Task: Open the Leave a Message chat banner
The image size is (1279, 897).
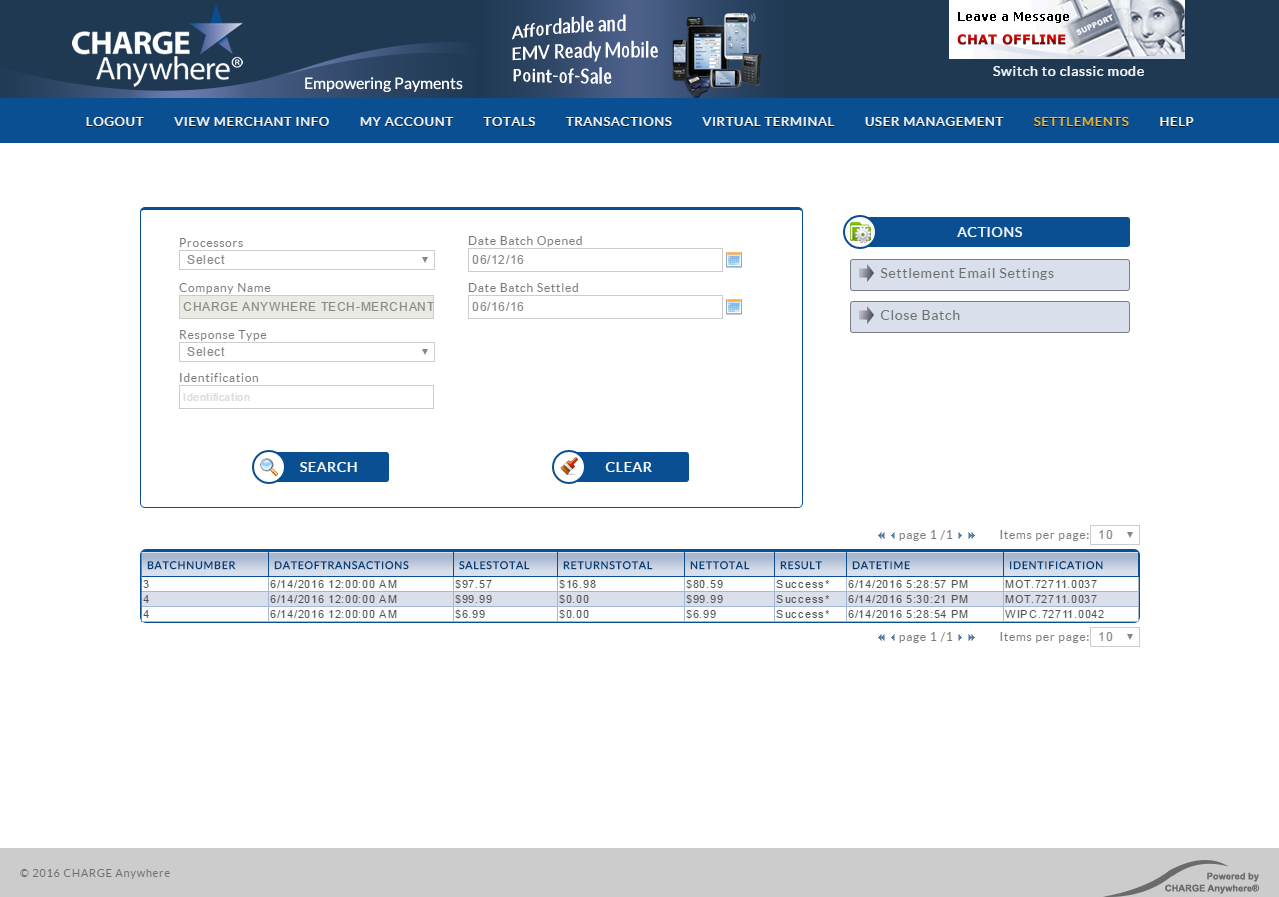Action: click(1066, 29)
